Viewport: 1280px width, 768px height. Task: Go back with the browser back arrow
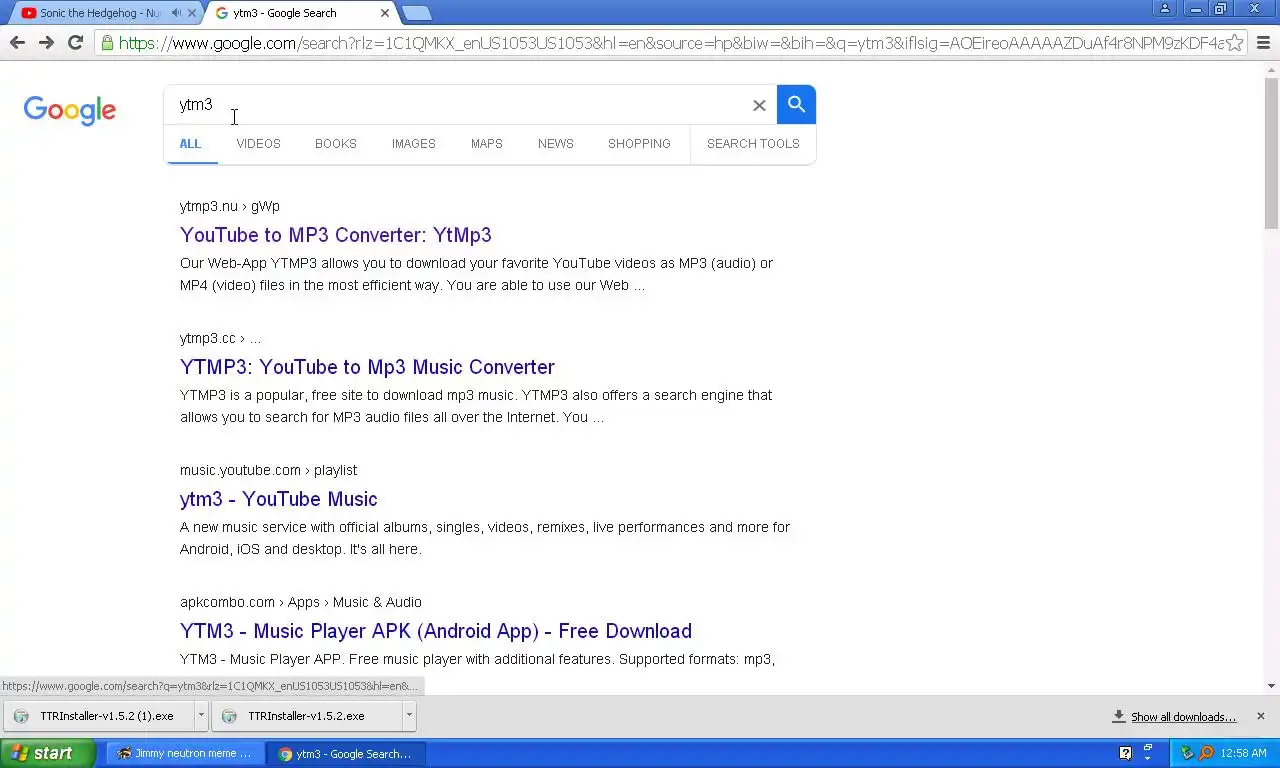point(17,43)
